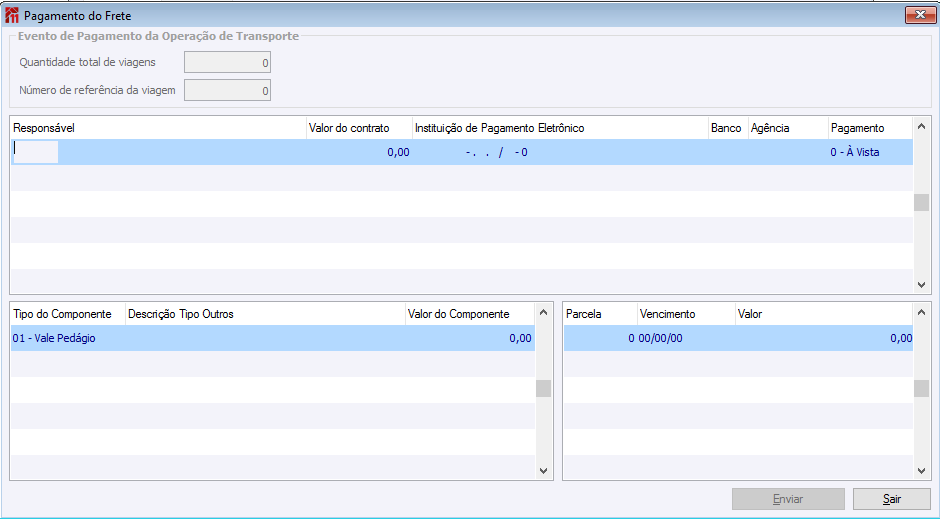The image size is (940, 519).
Task: Click the Enviar button
Action: pos(788,499)
